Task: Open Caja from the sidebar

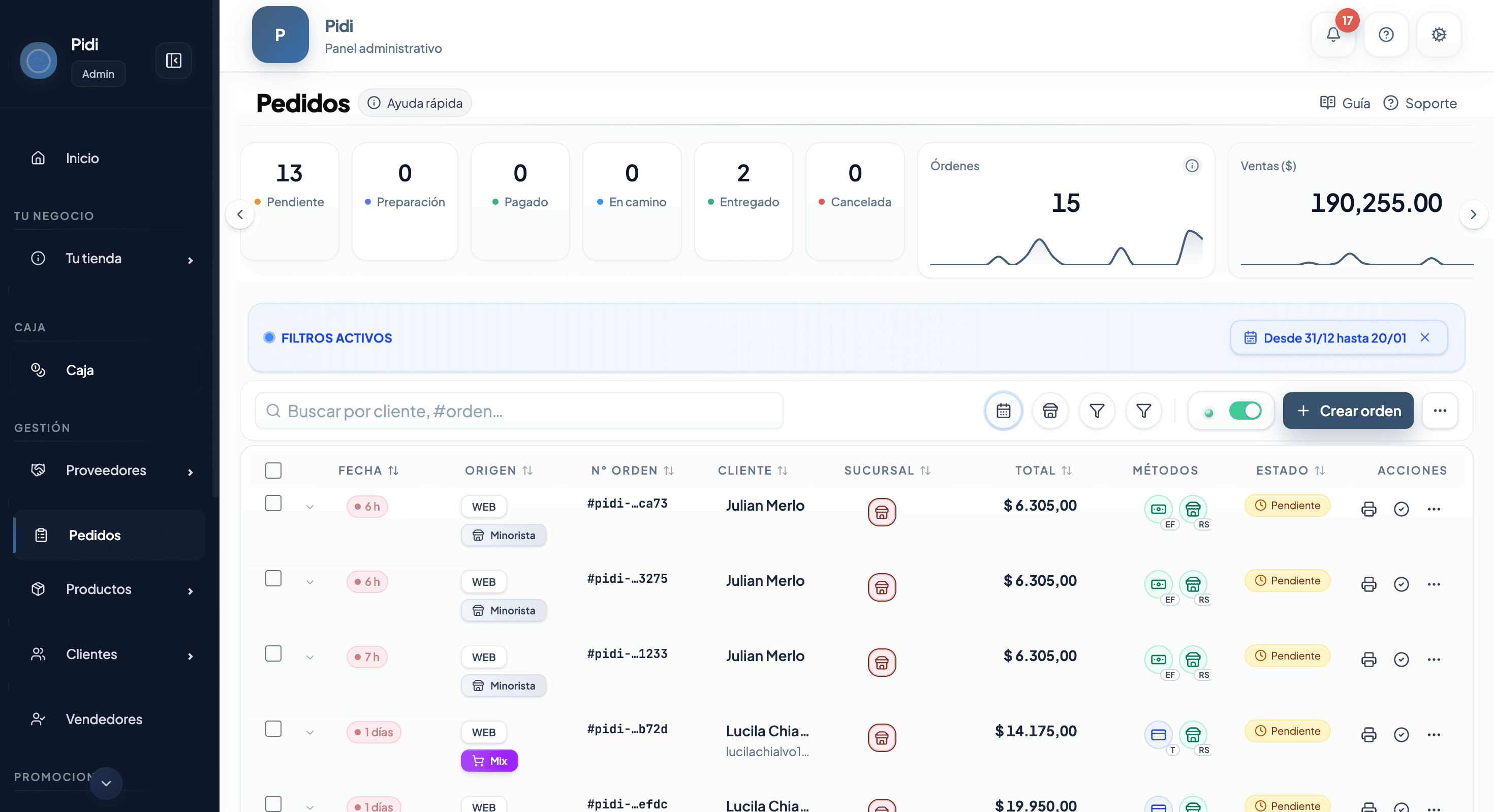Action: 80,370
